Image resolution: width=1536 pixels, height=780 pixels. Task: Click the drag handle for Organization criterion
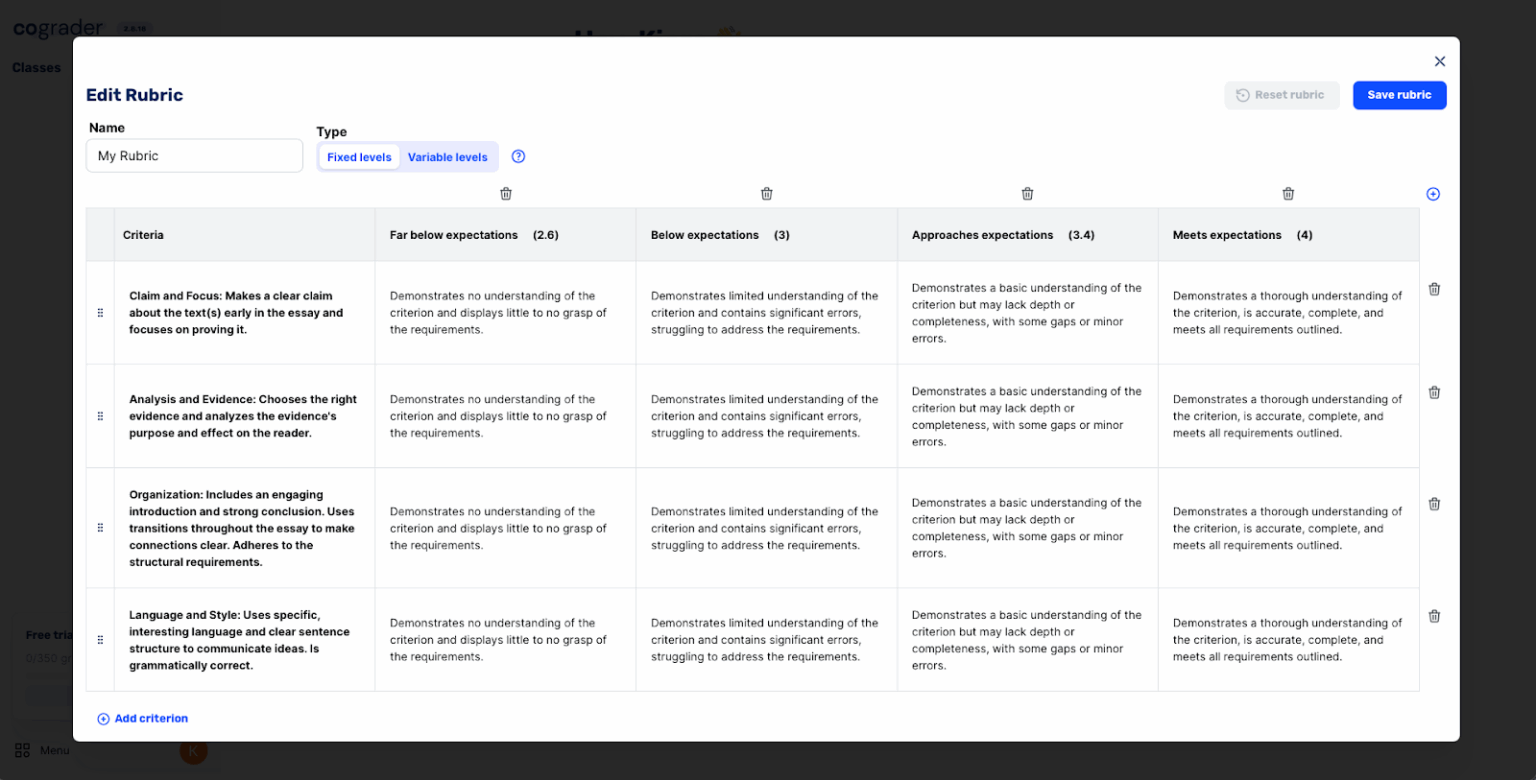(x=100, y=527)
